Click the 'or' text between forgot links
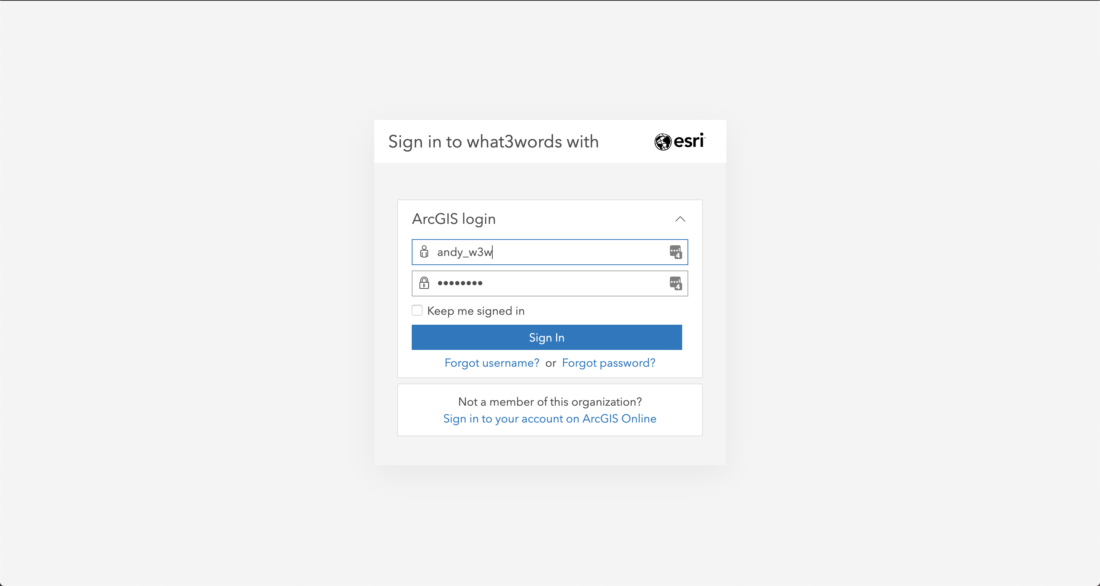The height and width of the screenshot is (586, 1100). click(551, 364)
